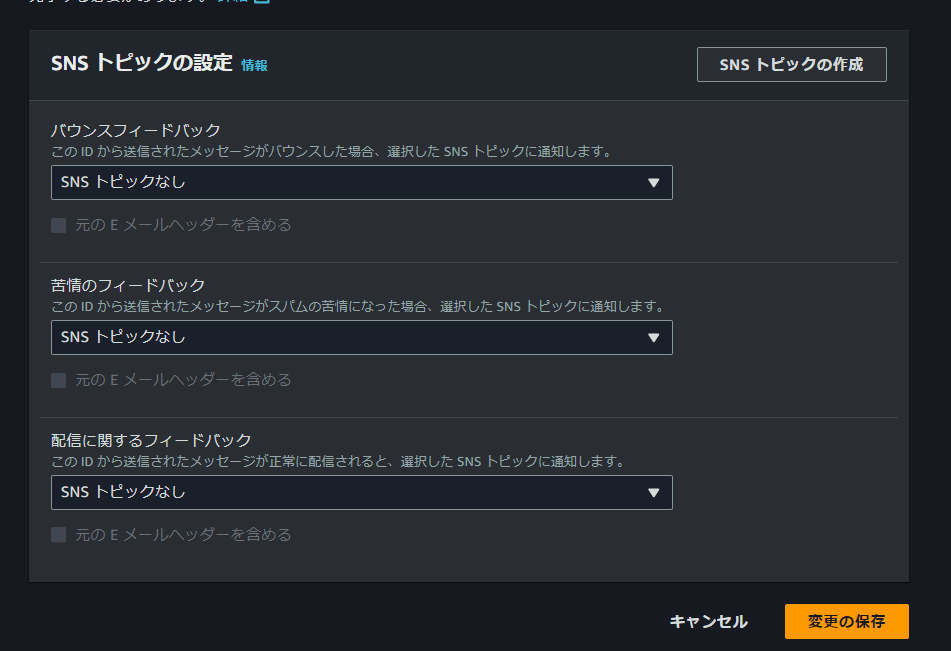Open the 苦情のフィードバック SNS topic dropdown
This screenshot has height=651, width=951.
[361, 337]
